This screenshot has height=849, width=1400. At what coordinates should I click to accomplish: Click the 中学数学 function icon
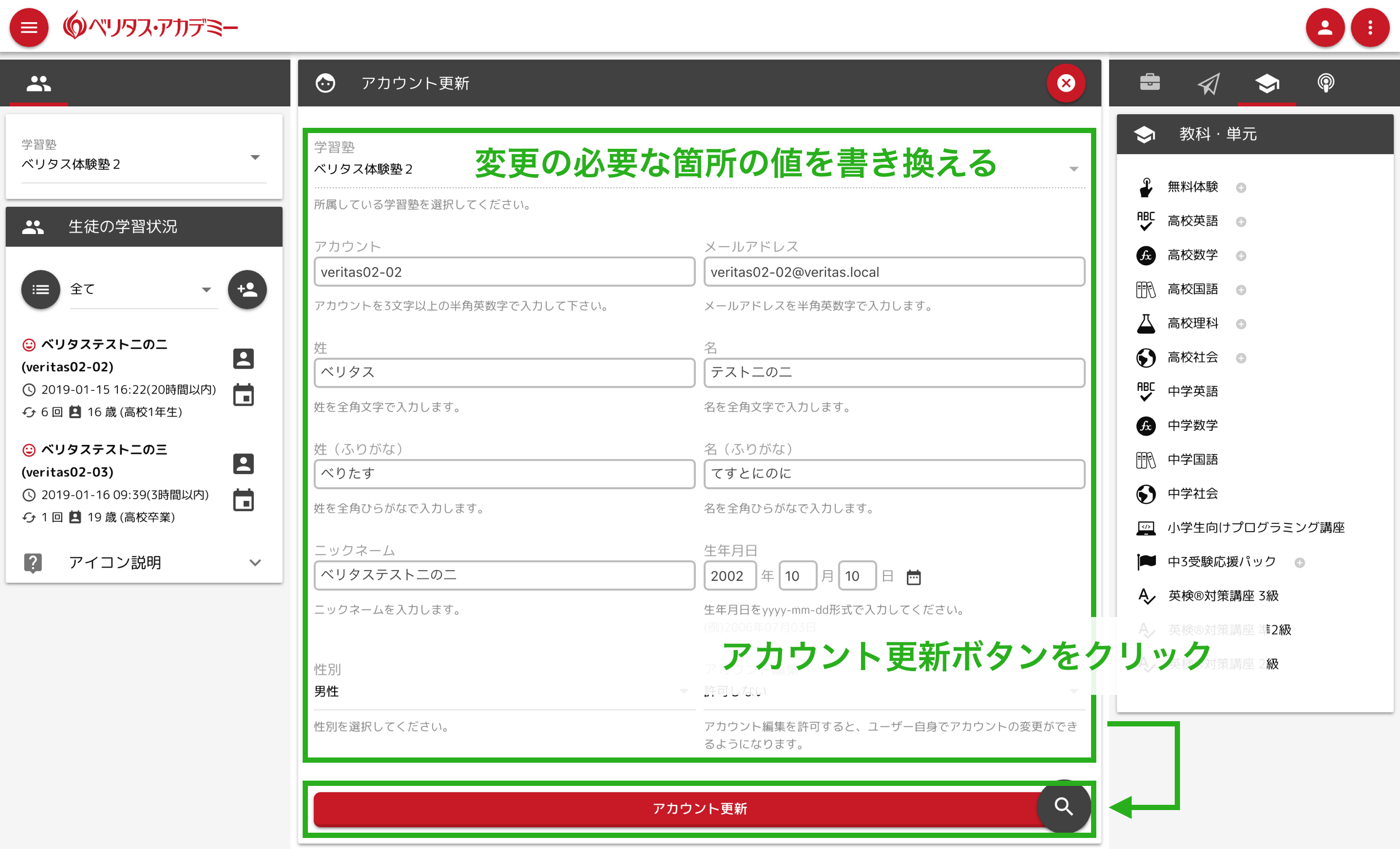coord(1145,426)
